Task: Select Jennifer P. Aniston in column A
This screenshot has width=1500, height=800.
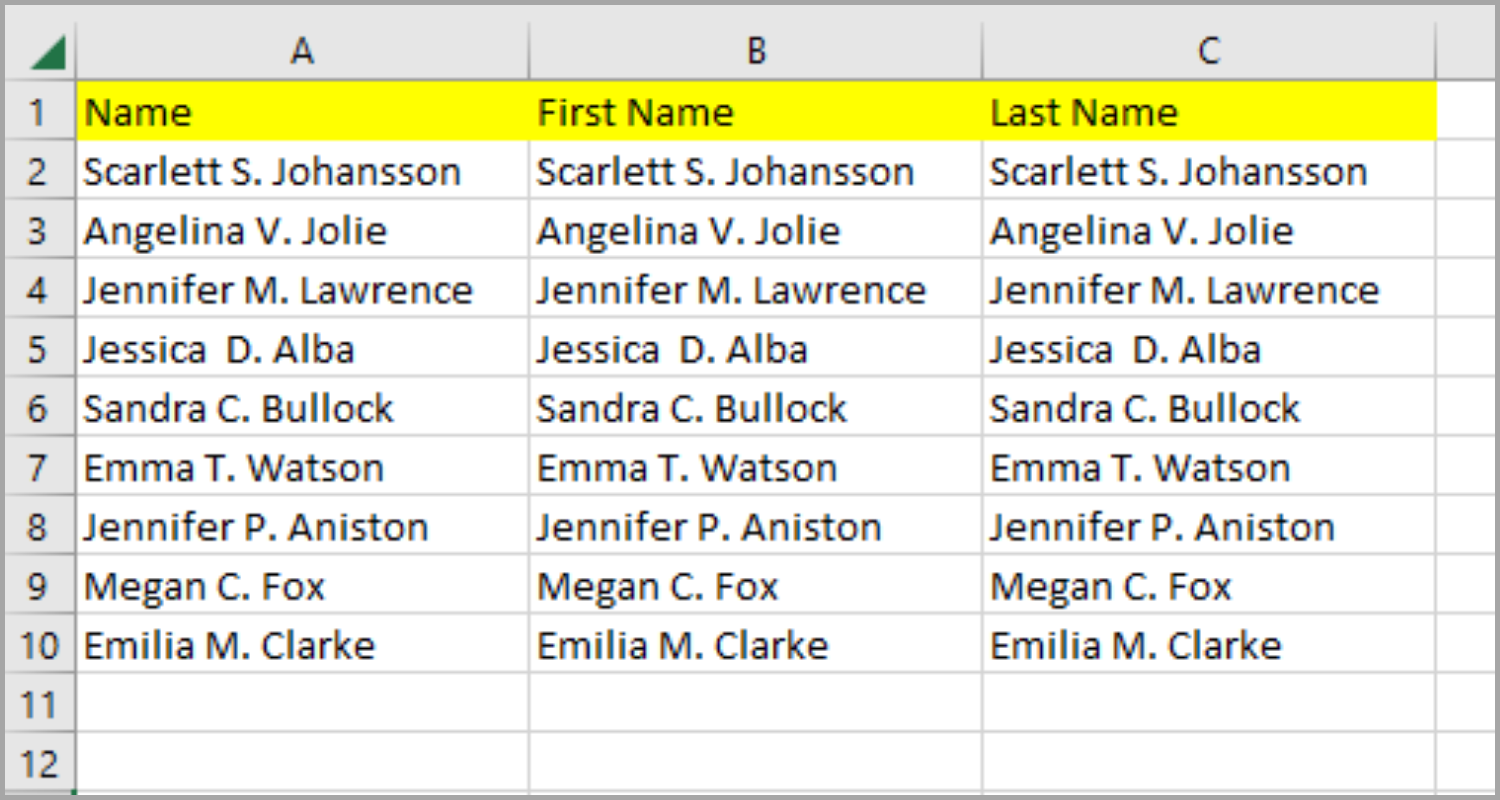Action: click(x=256, y=527)
